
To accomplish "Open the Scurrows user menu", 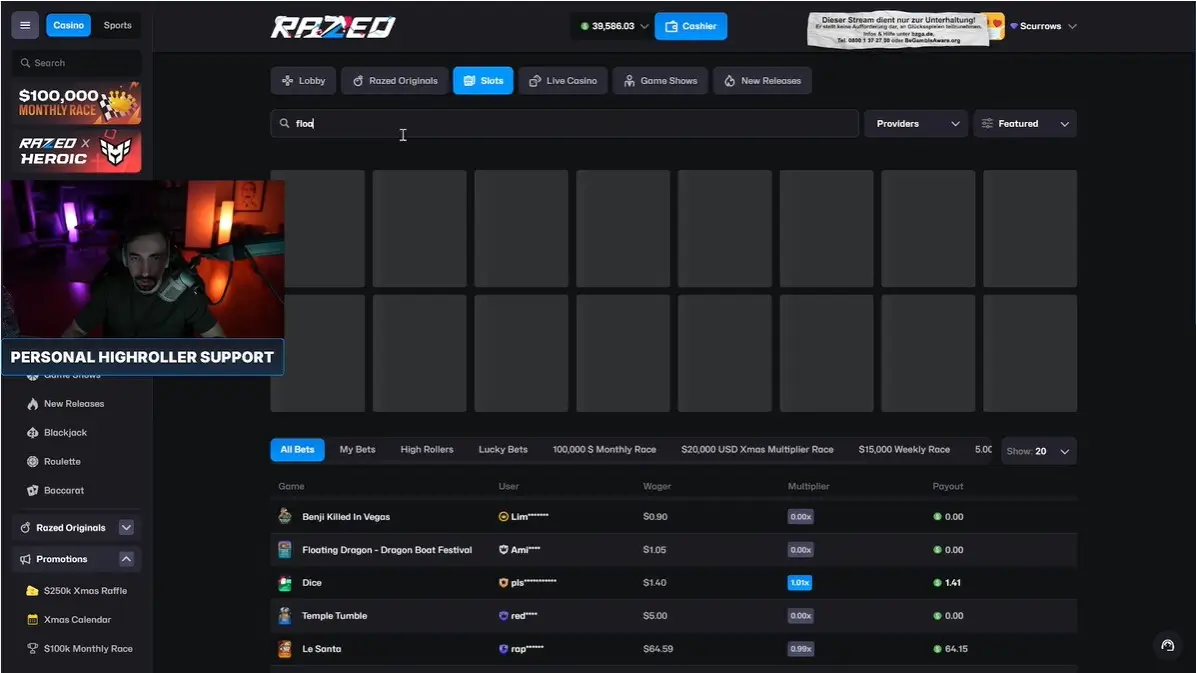I will tap(1043, 26).
